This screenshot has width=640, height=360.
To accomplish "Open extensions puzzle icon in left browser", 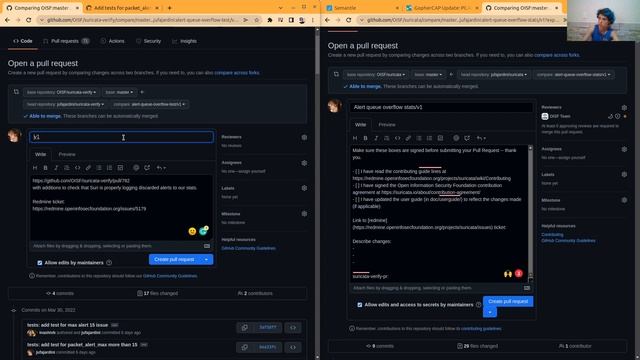I will [270, 20].
